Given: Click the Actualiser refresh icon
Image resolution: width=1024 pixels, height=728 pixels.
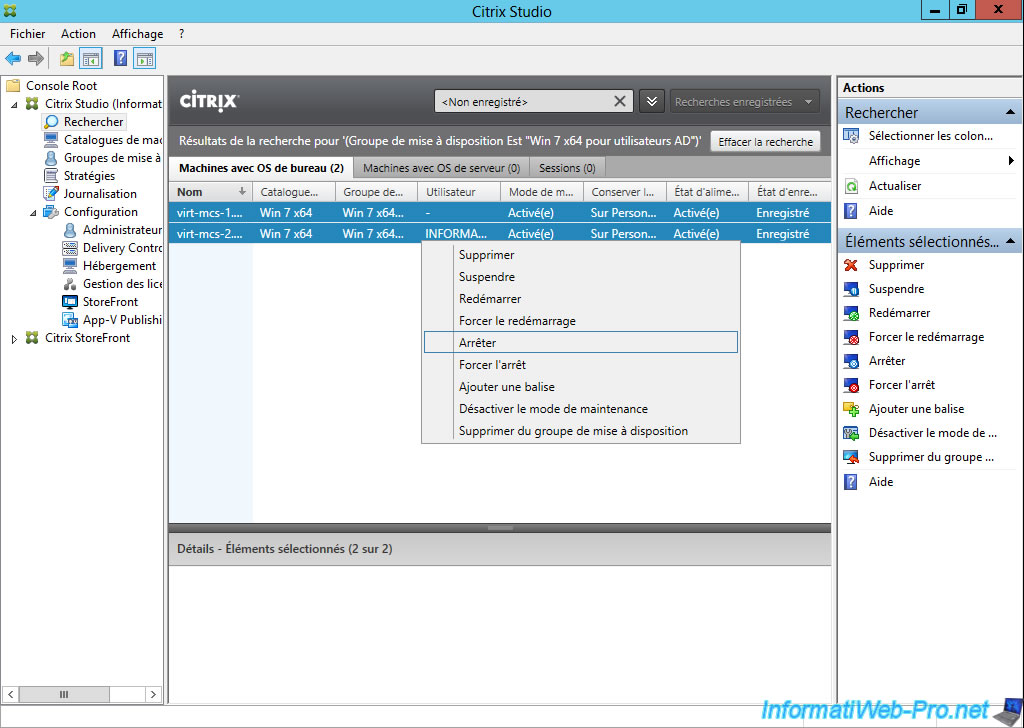Looking at the screenshot, I should 851,186.
